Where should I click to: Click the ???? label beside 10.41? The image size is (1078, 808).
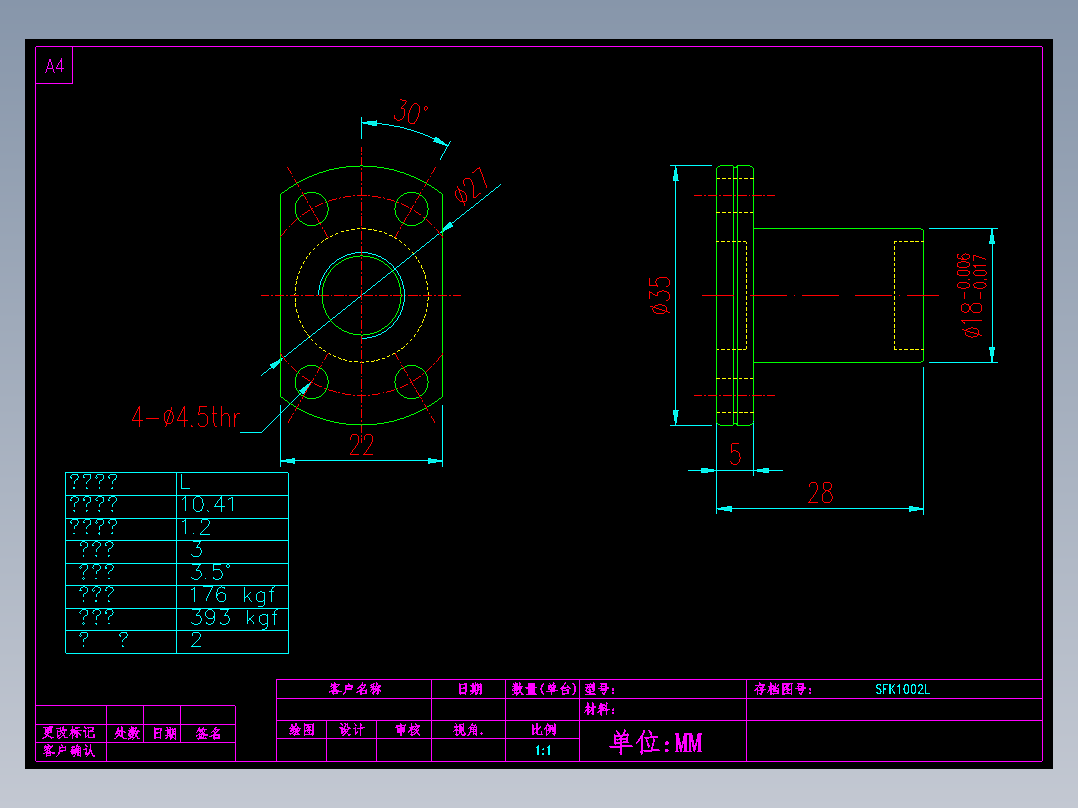click(x=94, y=505)
